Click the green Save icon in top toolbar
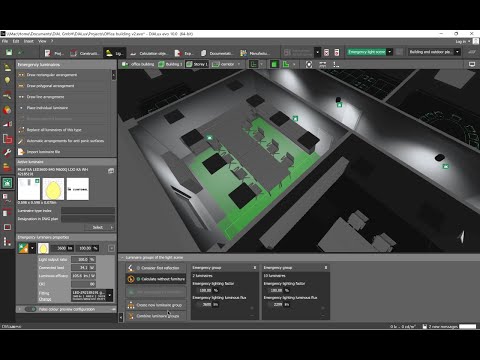 [x=9, y=52]
